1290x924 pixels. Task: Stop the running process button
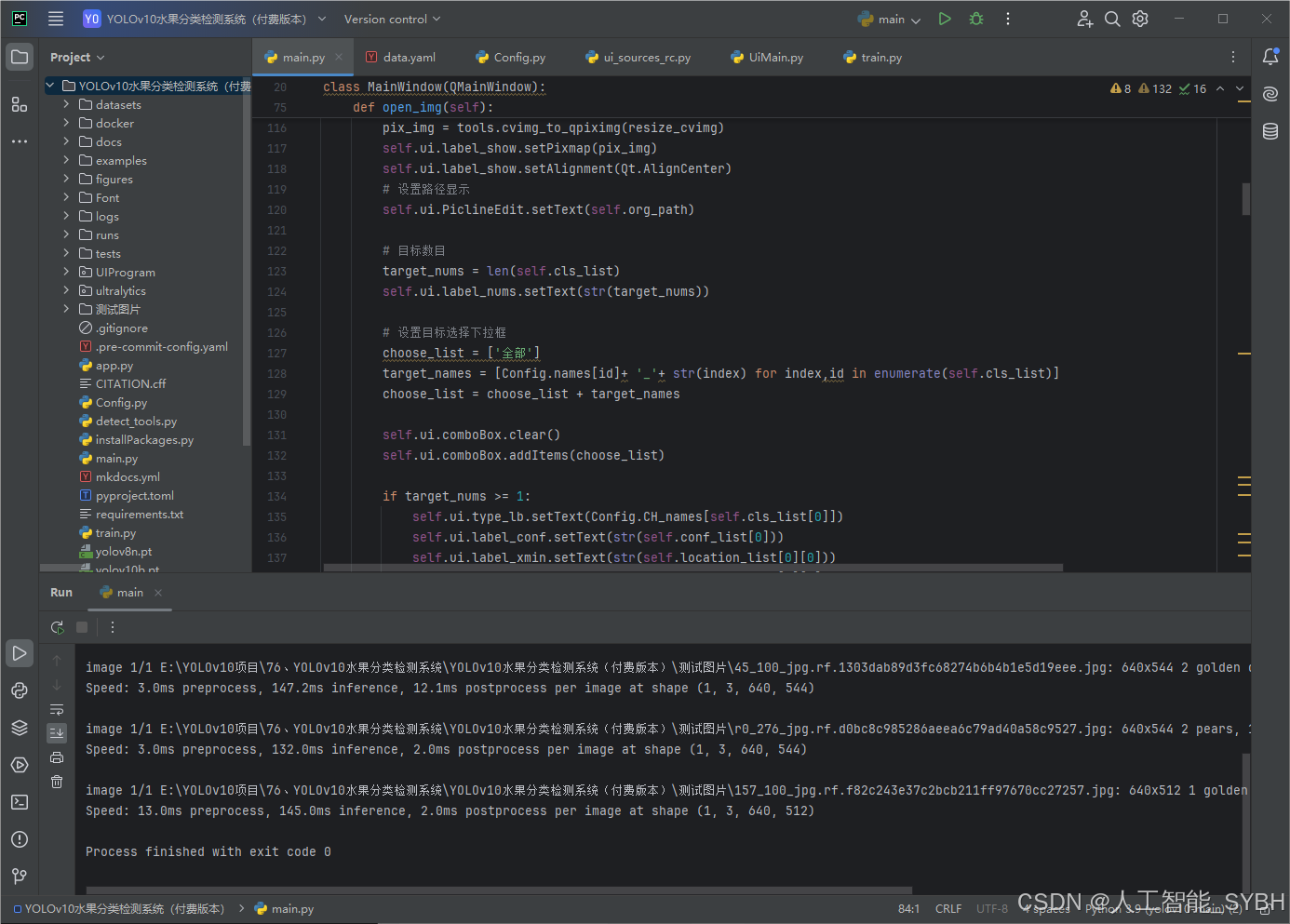(82, 627)
